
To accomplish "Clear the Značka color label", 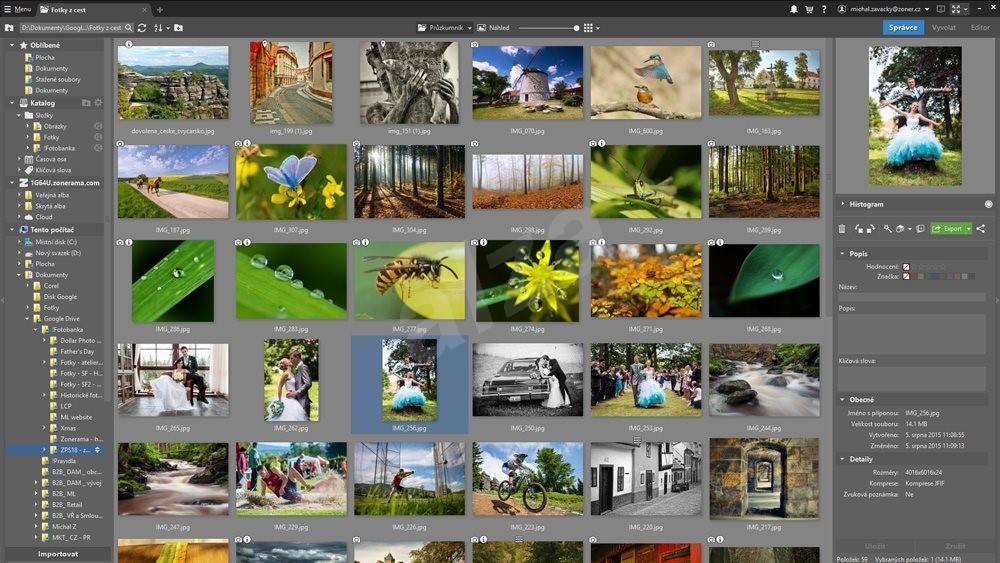I will (x=906, y=276).
